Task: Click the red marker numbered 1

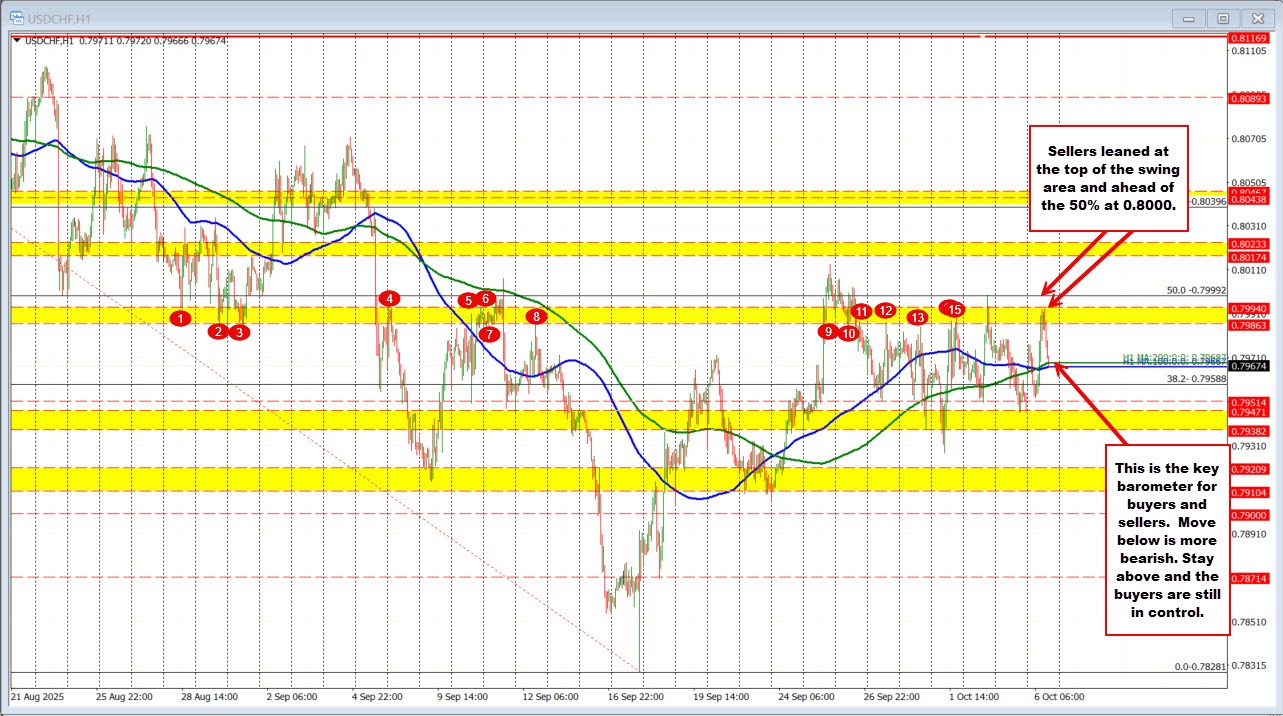Action: pyautogui.click(x=180, y=318)
